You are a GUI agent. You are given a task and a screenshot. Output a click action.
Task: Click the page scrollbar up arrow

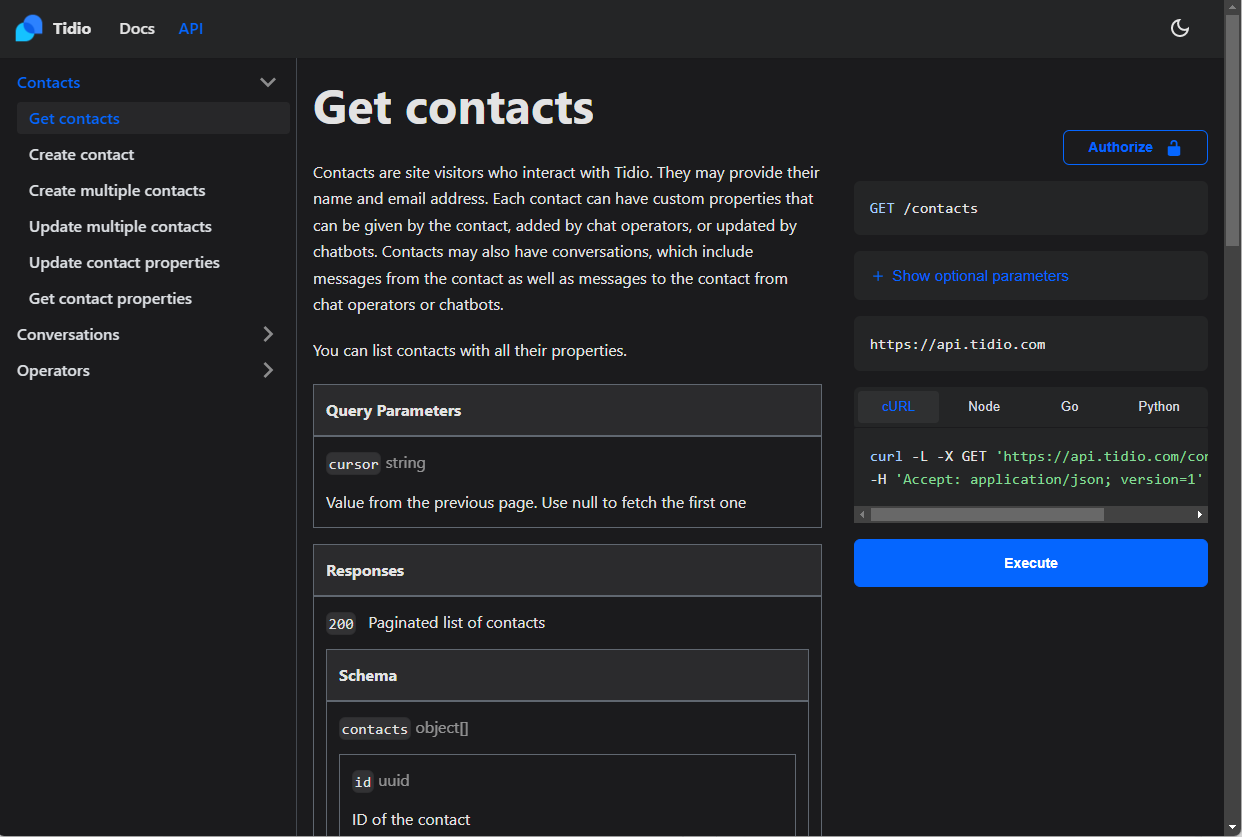point(1233,8)
